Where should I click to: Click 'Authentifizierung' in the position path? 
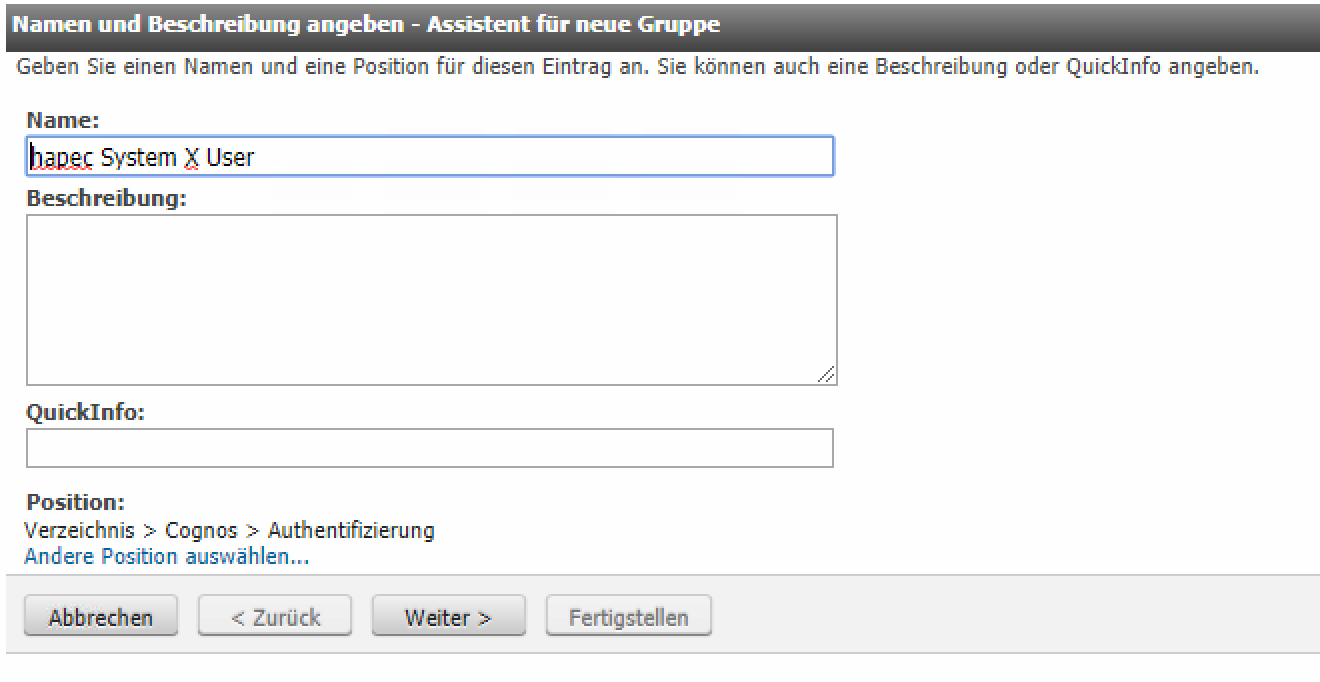[350, 530]
